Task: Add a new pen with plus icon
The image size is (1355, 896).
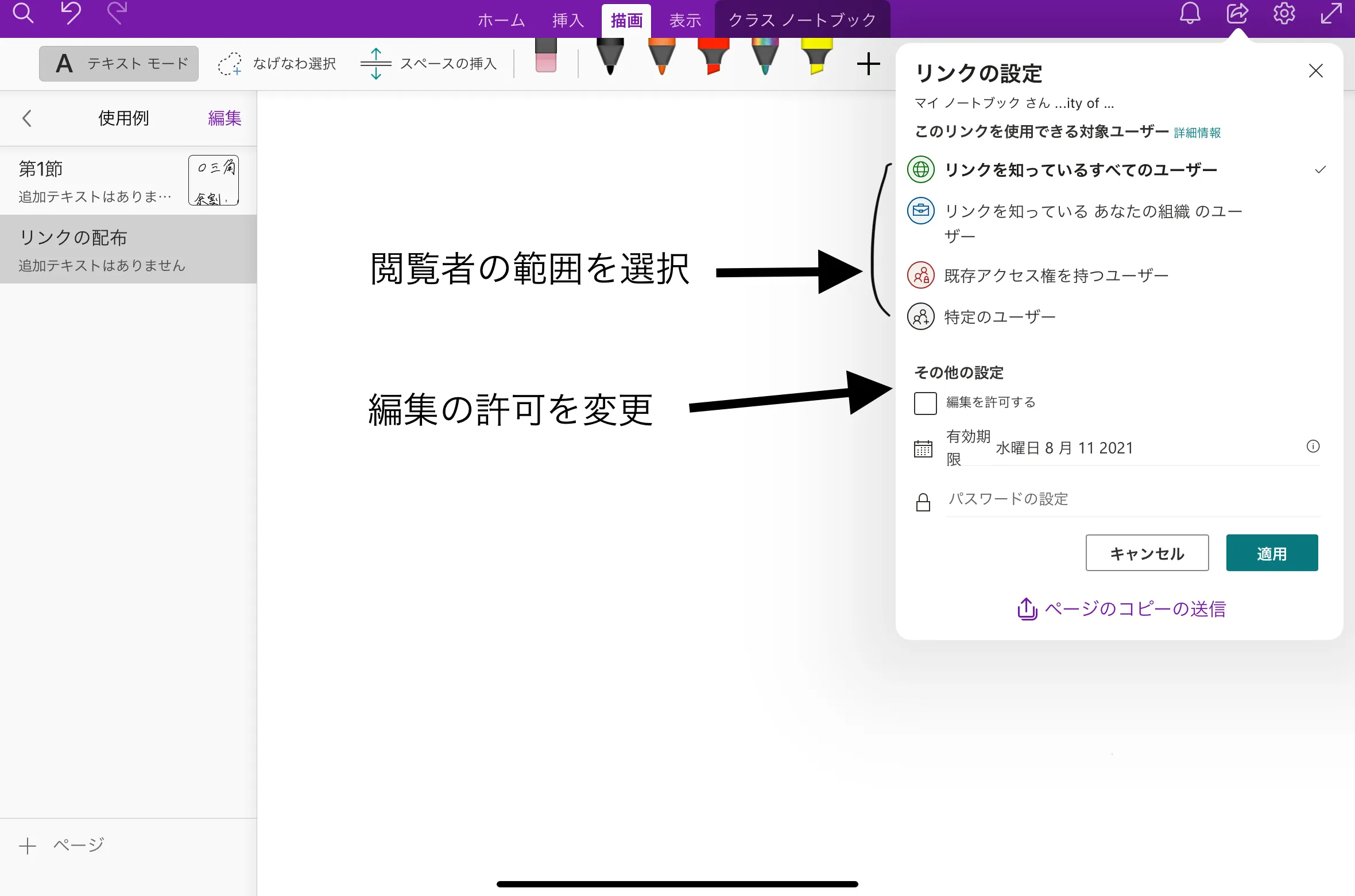Action: click(868, 64)
